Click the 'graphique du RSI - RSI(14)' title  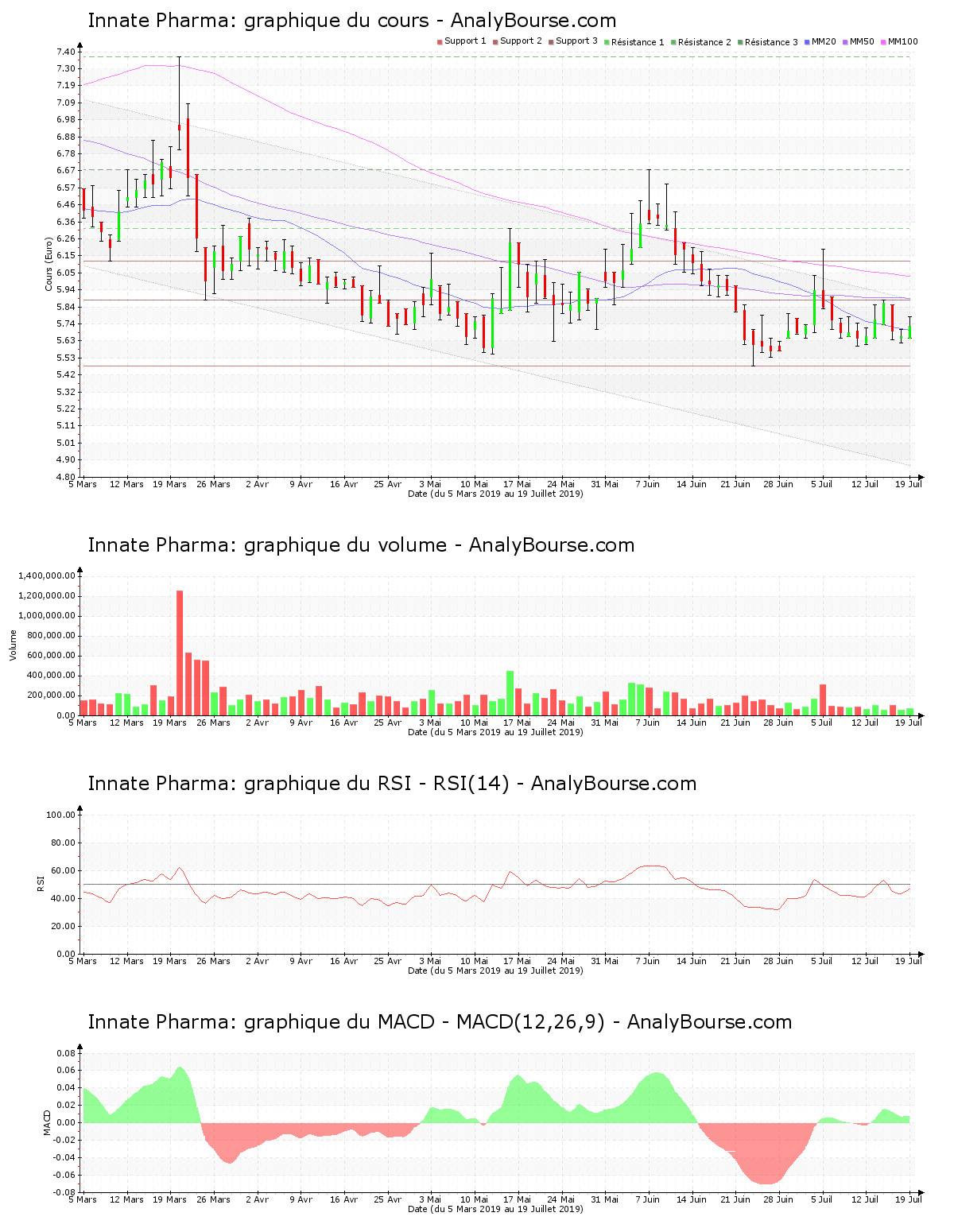coord(392,784)
